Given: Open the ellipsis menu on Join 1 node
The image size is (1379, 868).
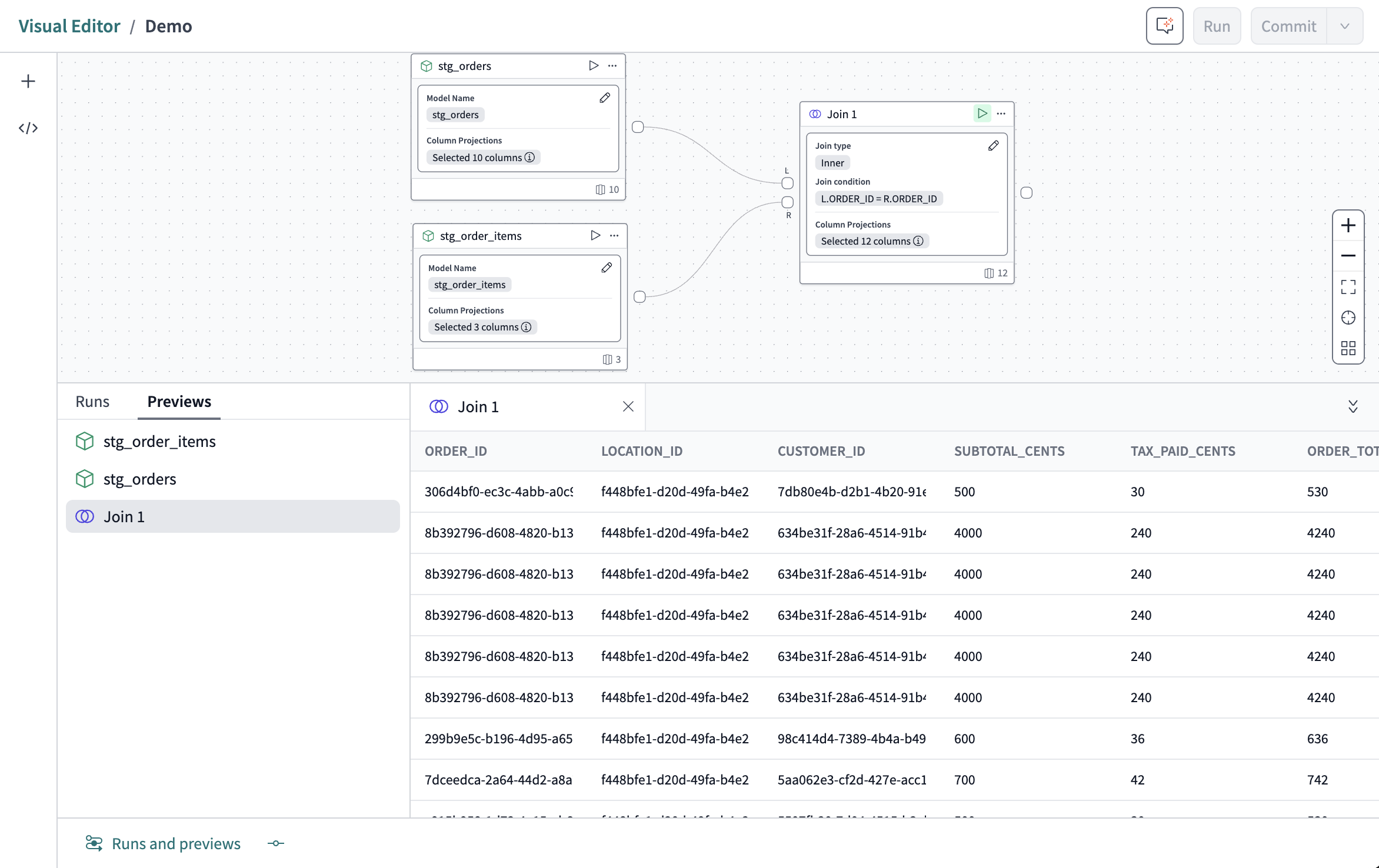Looking at the screenshot, I should point(1001,113).
